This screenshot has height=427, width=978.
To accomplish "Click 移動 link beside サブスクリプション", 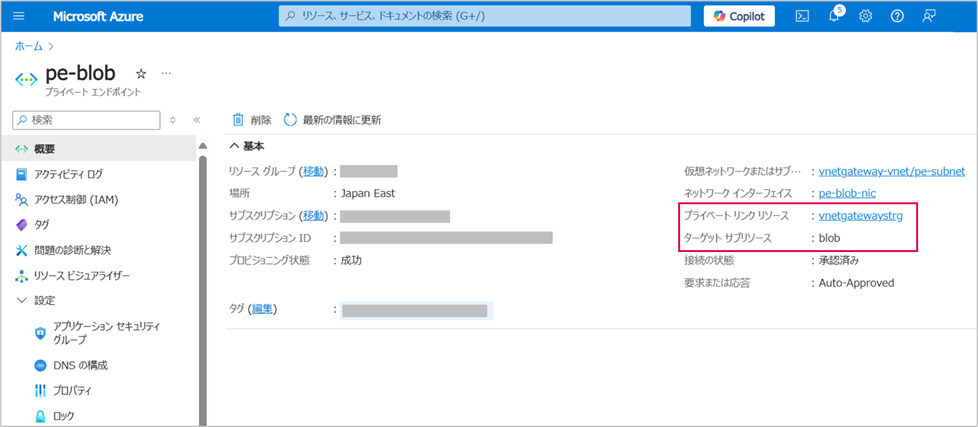I will point(314,216).
